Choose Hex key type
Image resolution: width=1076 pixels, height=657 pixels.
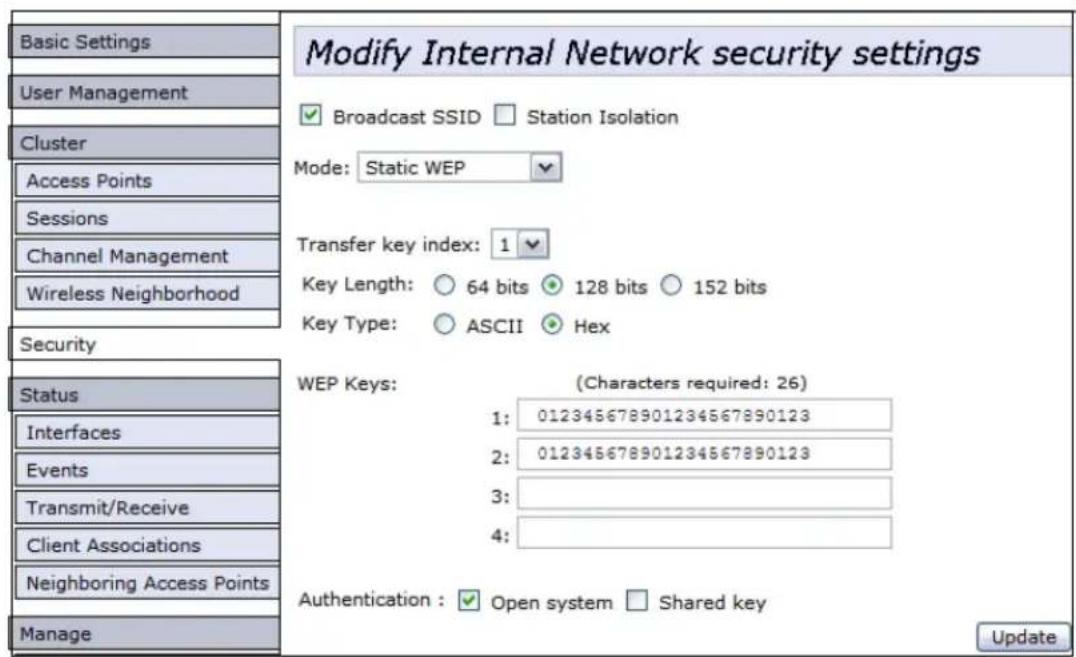point(552,324)
